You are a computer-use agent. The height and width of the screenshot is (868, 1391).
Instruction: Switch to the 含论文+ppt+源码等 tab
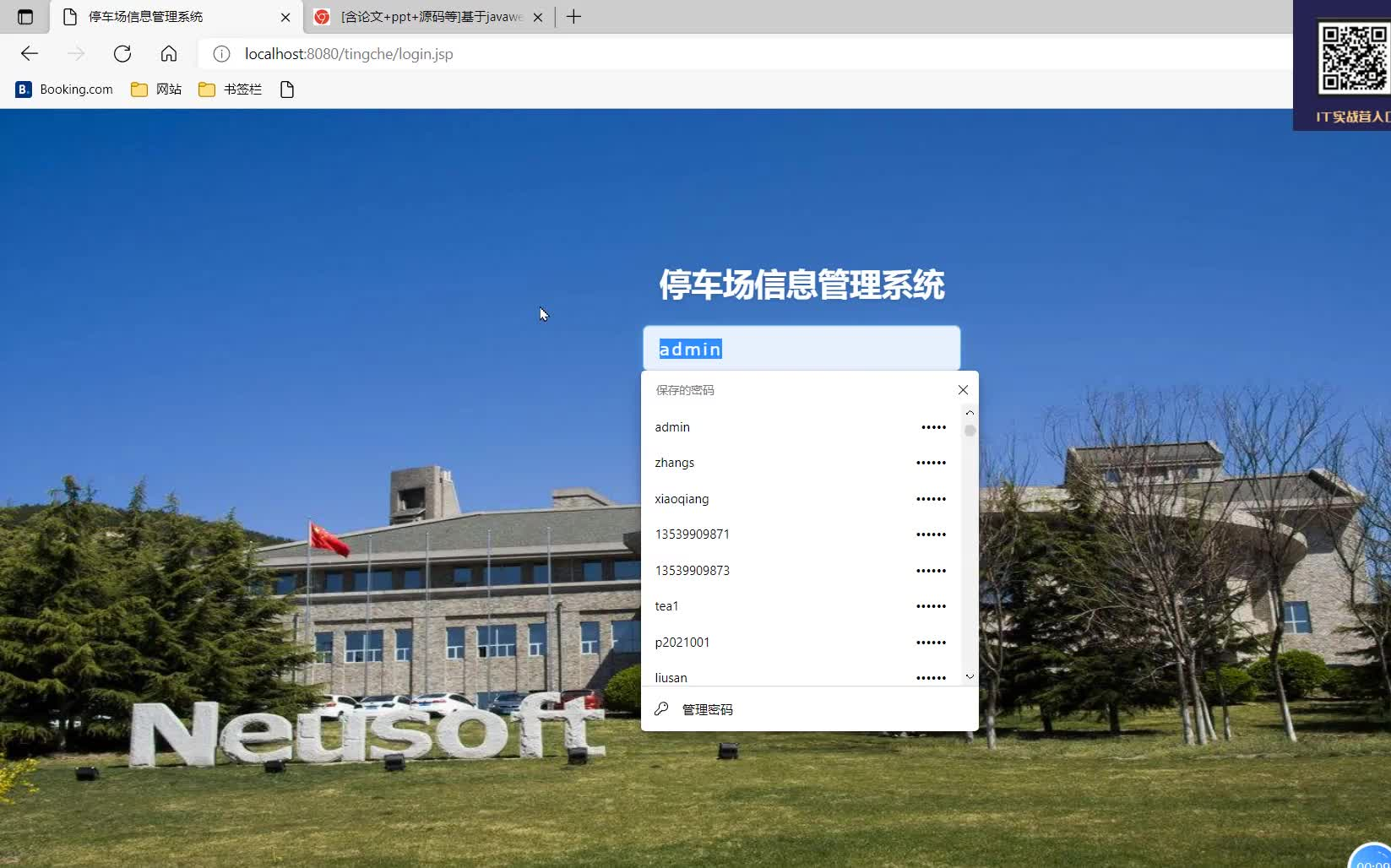pyautogui.click(x=430, y=17)
